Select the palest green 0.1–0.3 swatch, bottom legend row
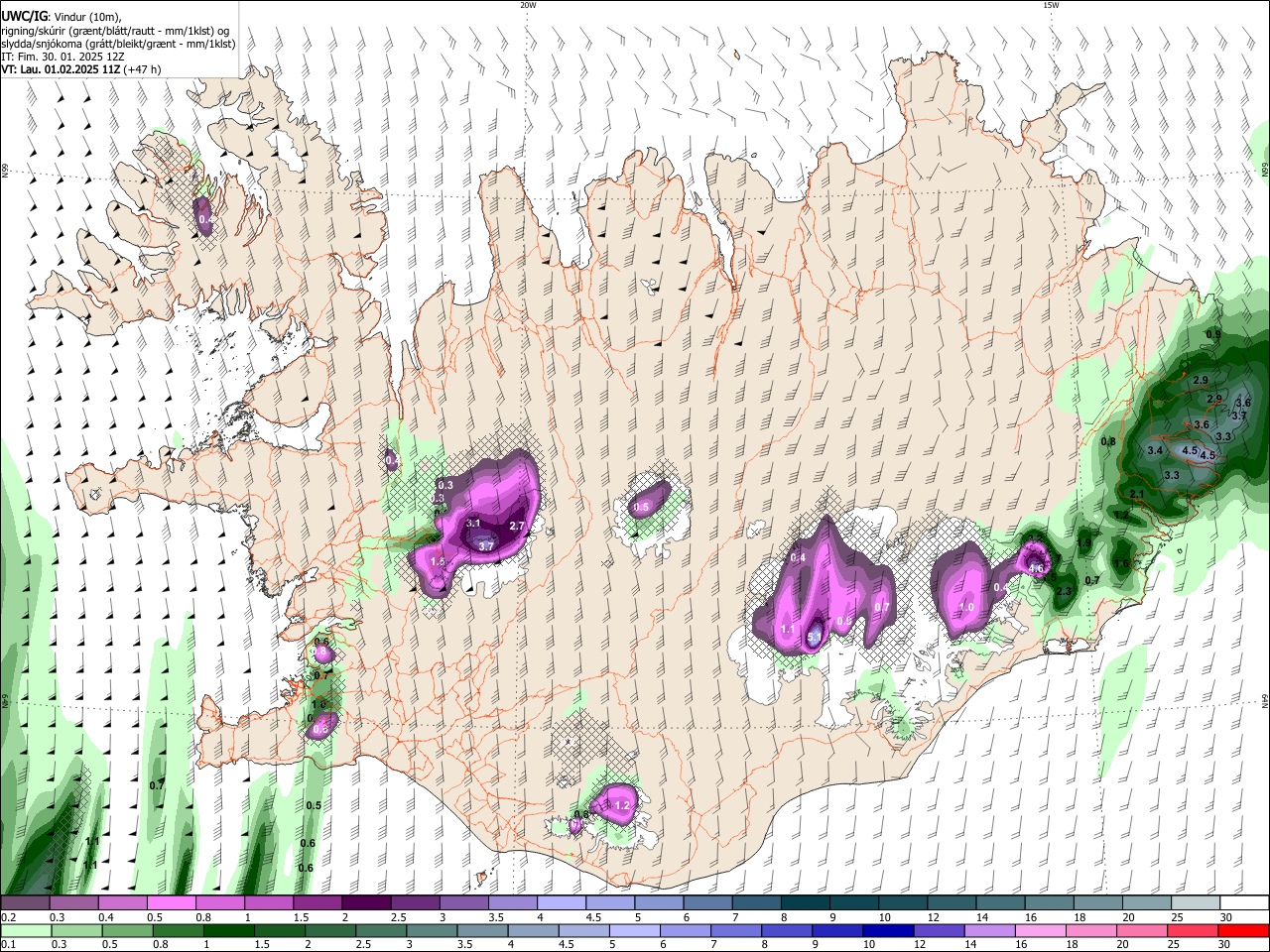Screen dimensions: 1270x952 (26, 930)
